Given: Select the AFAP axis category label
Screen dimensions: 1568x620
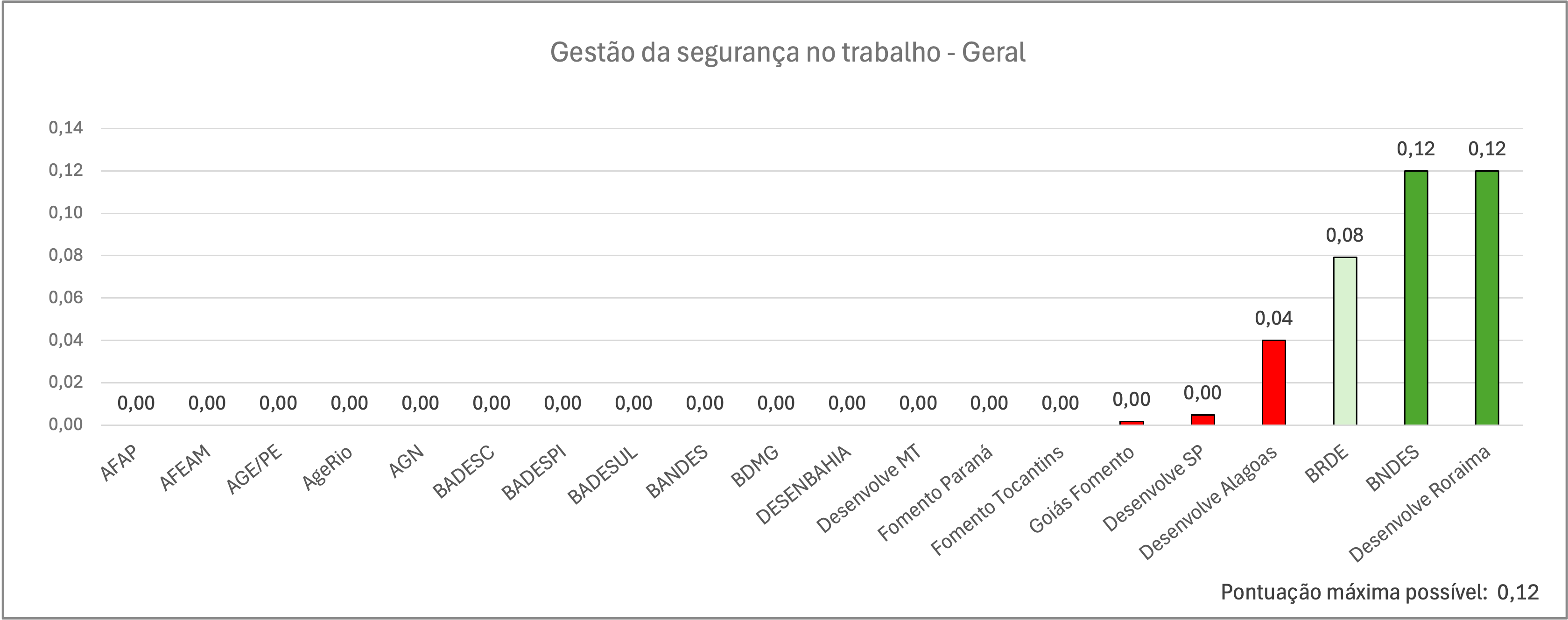Looking at the screenshot, I should point(120,464).
